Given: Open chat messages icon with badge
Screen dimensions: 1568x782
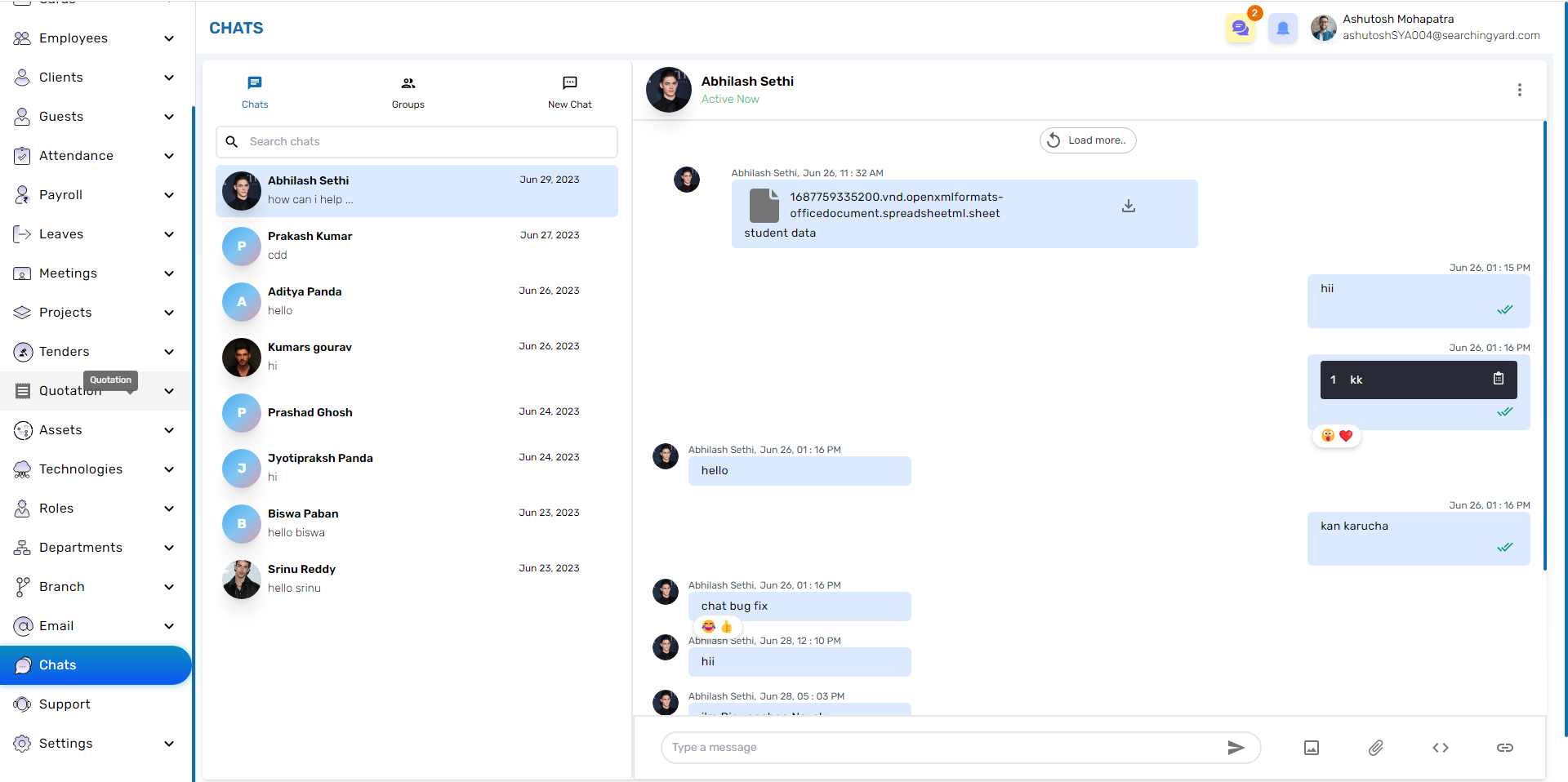Looking at the screenshot, I should (1241, 29).
